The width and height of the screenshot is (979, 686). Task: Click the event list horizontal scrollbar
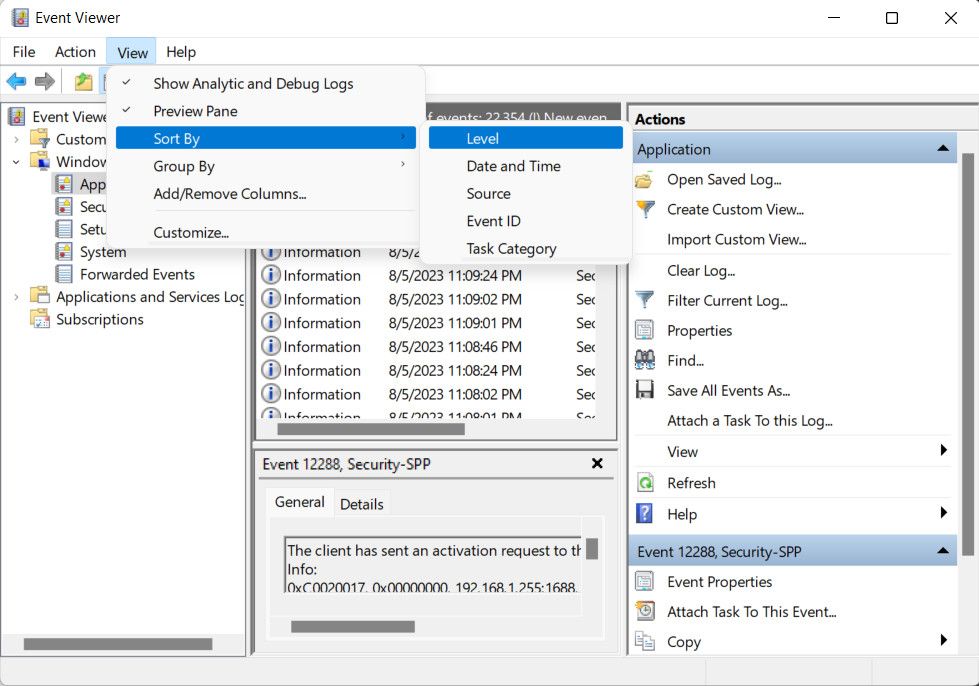tap(370, 429)
